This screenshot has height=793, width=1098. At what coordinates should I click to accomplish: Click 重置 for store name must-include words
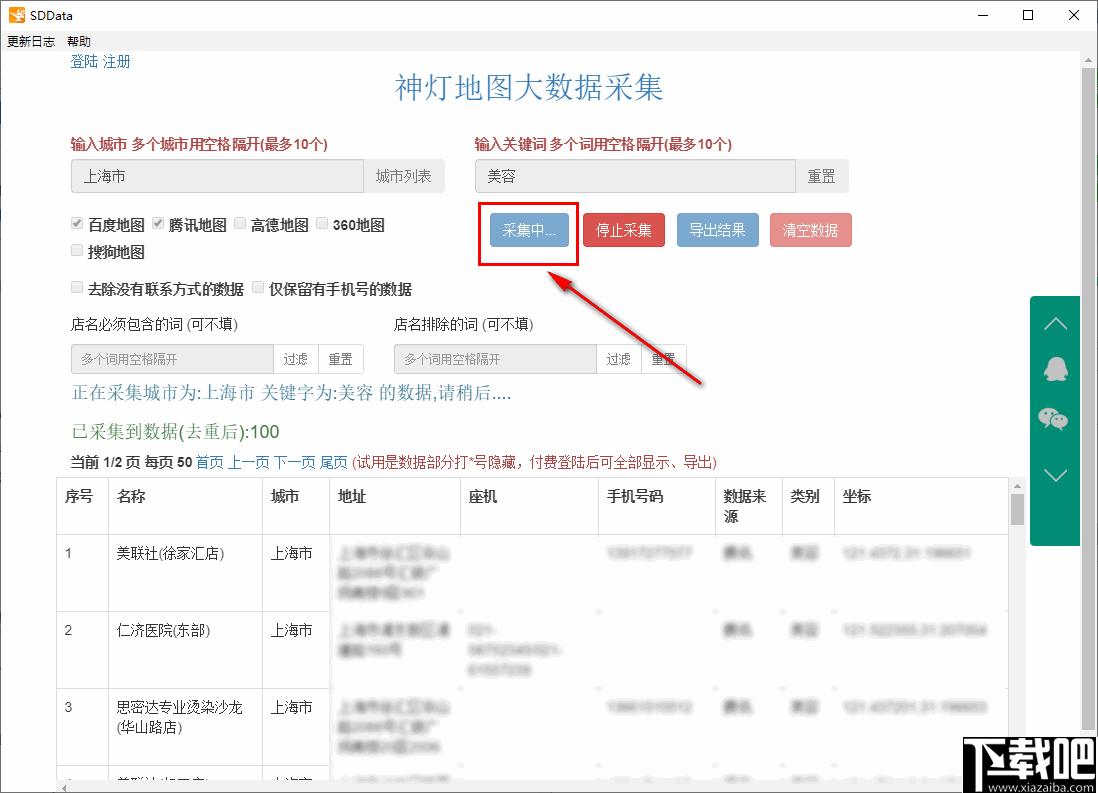(340, 359)
